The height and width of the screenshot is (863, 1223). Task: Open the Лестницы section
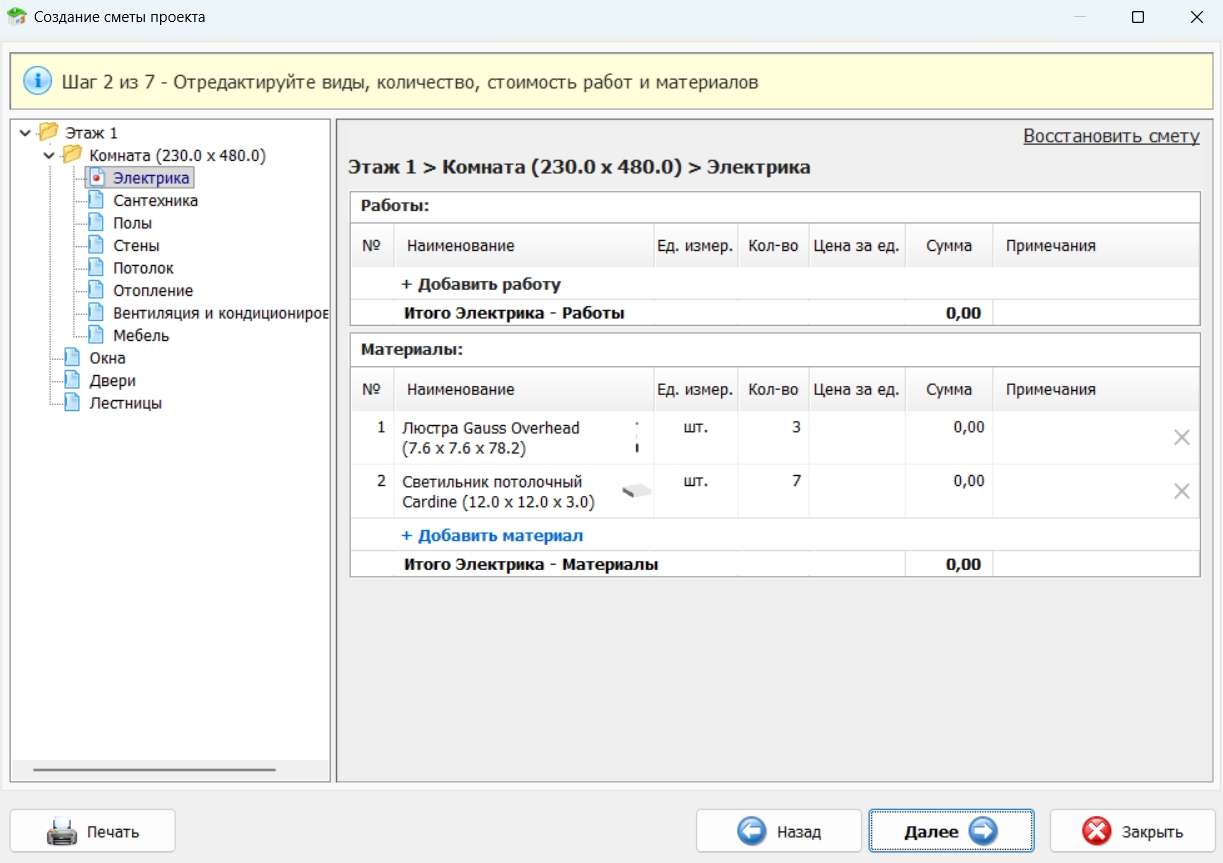(x=125, y=403)
